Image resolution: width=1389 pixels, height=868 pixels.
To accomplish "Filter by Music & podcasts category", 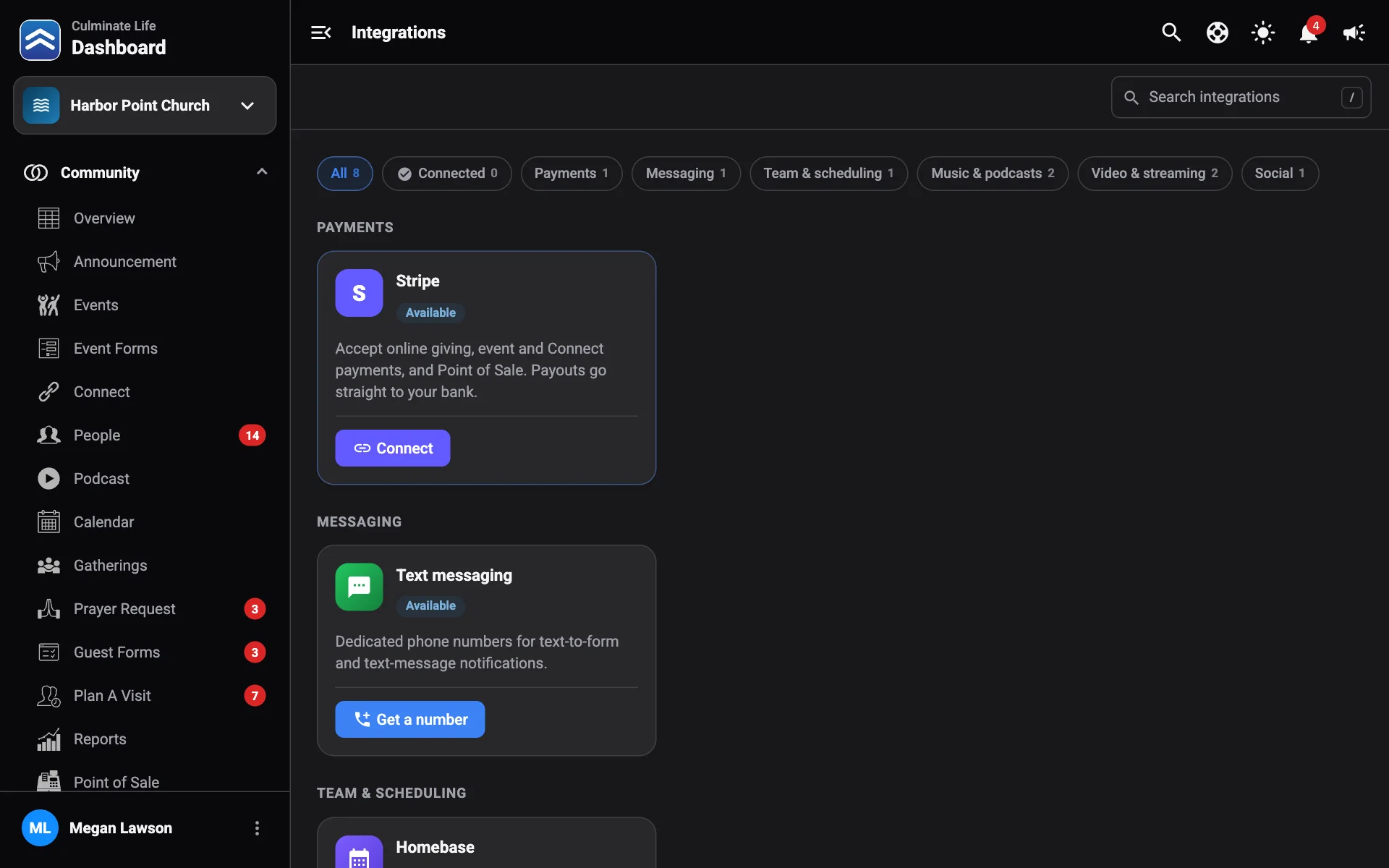I will pos(993,174).
